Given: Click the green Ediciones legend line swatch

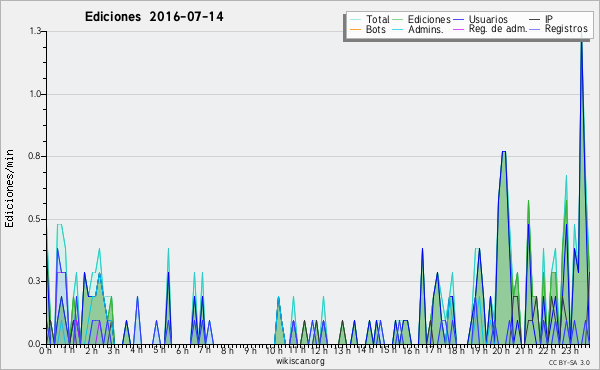Looking at the screenshot, I should [x=398, y=20].
